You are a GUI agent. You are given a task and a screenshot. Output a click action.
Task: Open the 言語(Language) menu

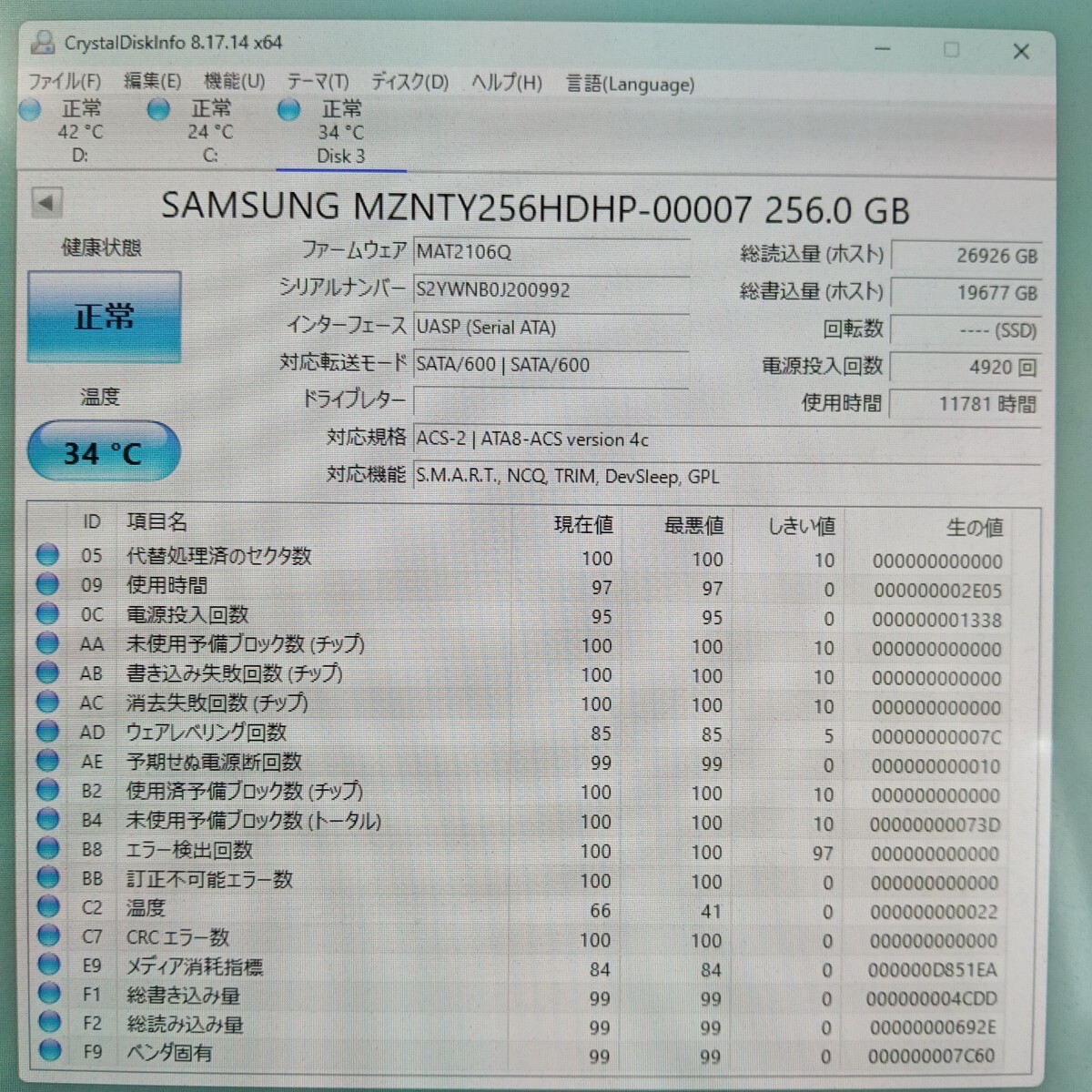[x=630, y=85]
